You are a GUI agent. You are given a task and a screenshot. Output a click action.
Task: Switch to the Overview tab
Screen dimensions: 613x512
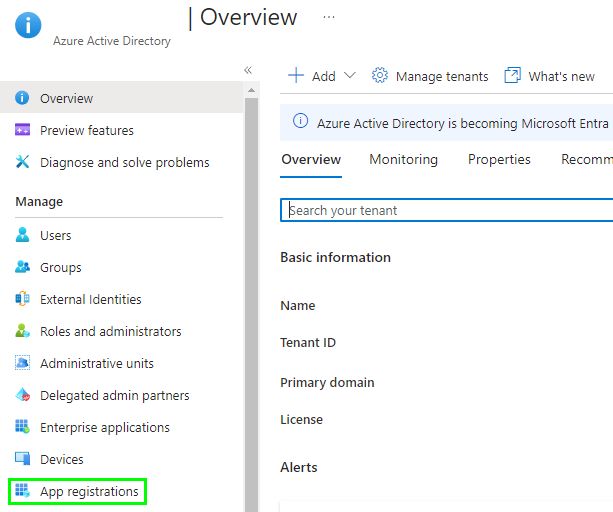point(311,159)
